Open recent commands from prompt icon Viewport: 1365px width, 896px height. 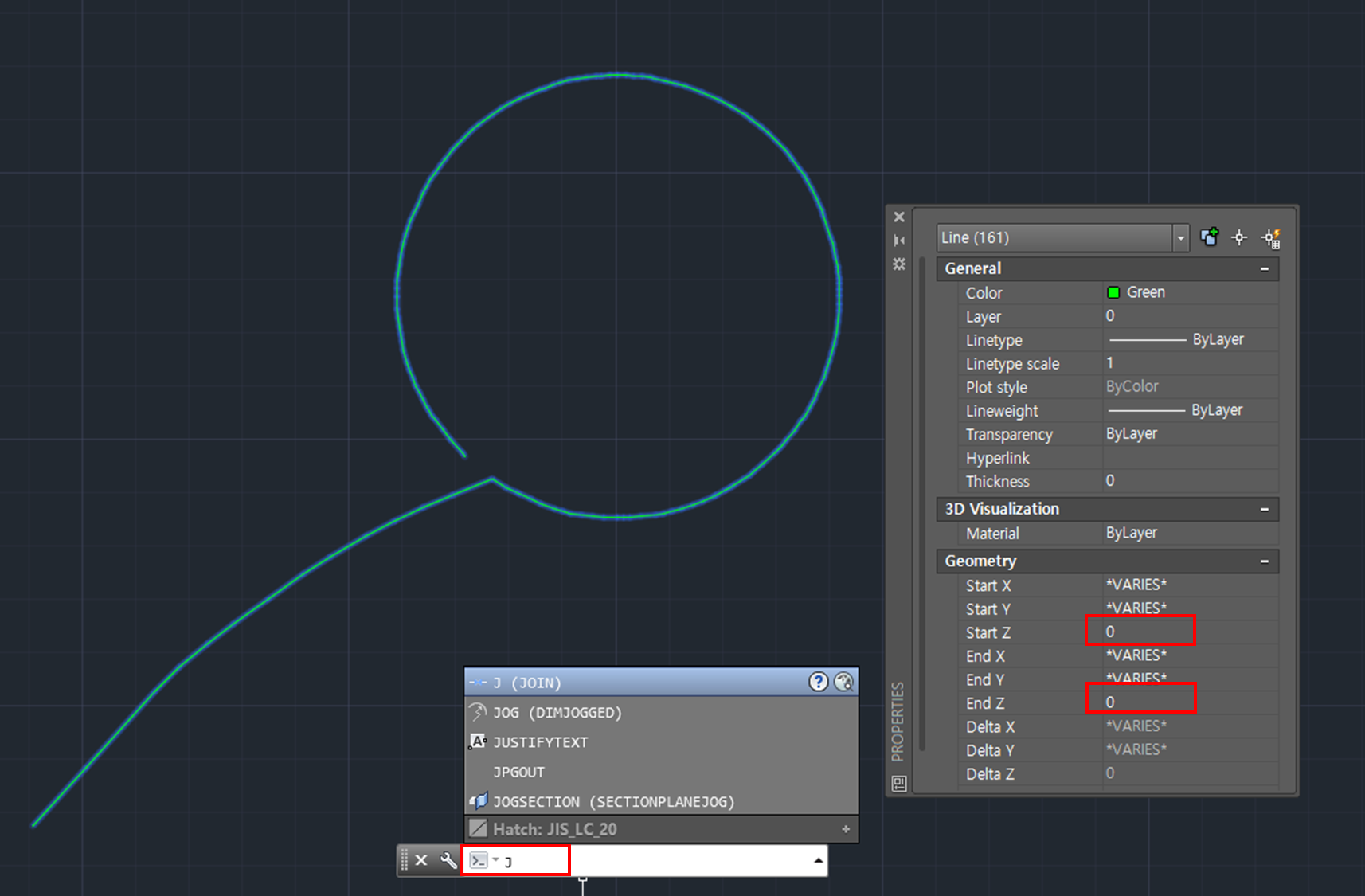(483, 860)
